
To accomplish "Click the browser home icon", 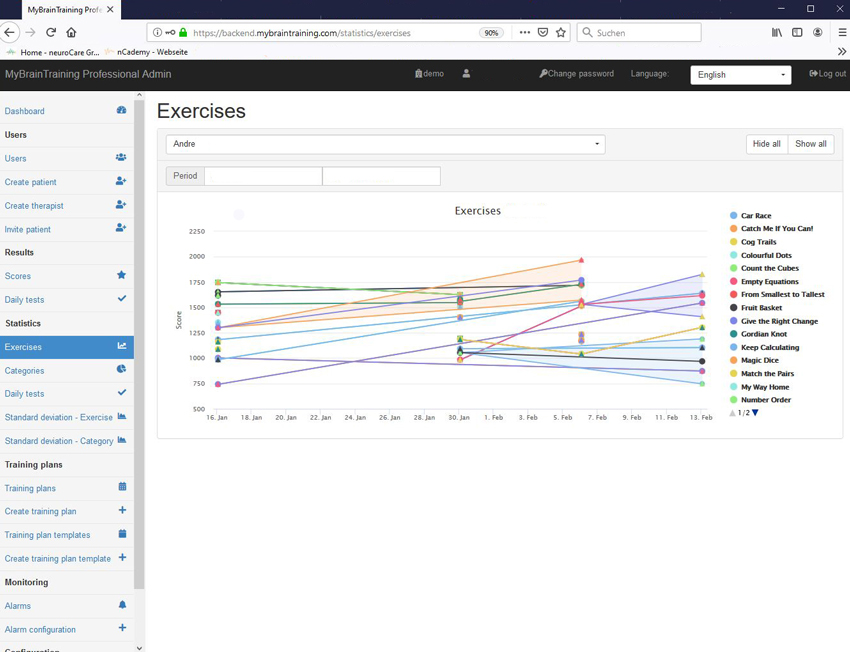I will (71, 32).
